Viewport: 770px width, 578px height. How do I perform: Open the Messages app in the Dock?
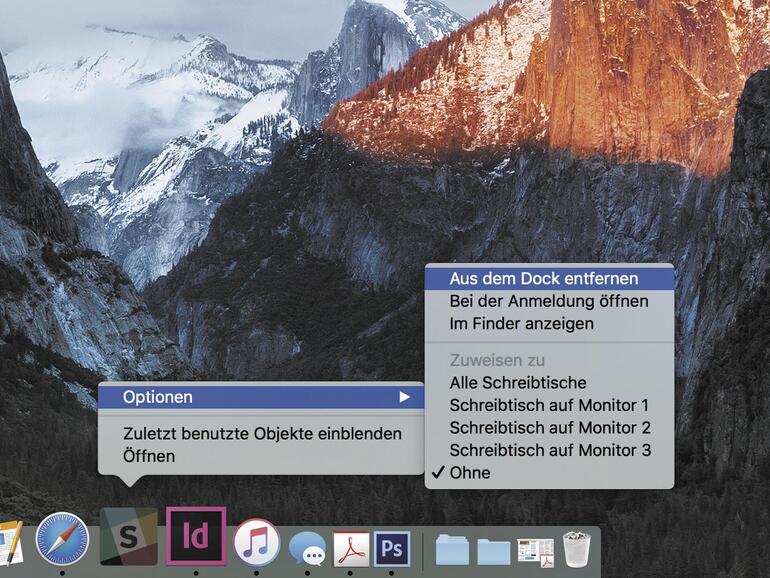pos(307,548)
